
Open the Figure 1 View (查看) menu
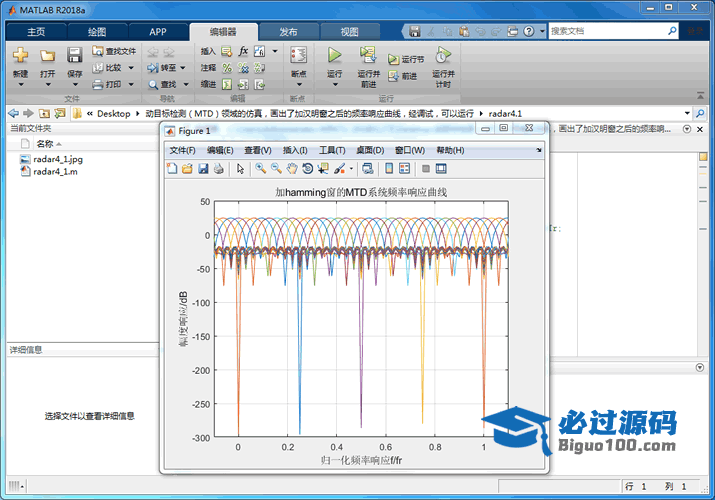(x=258, y=150)
